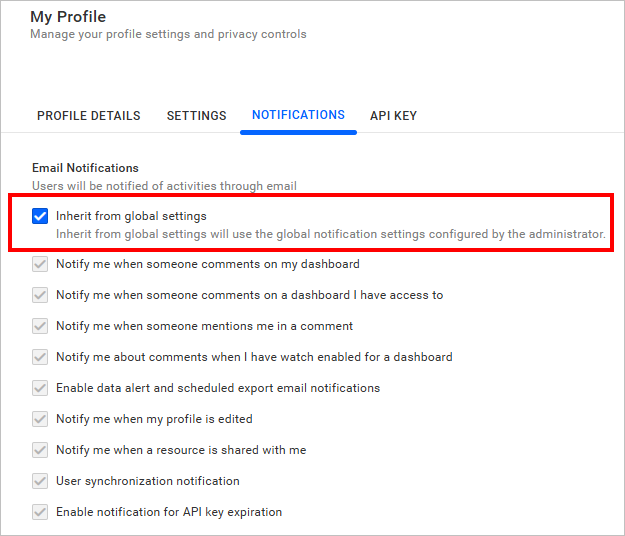This screenshot has height=536, width=625.
Task: Switch to the Settings tab
Action: (196, 116)
